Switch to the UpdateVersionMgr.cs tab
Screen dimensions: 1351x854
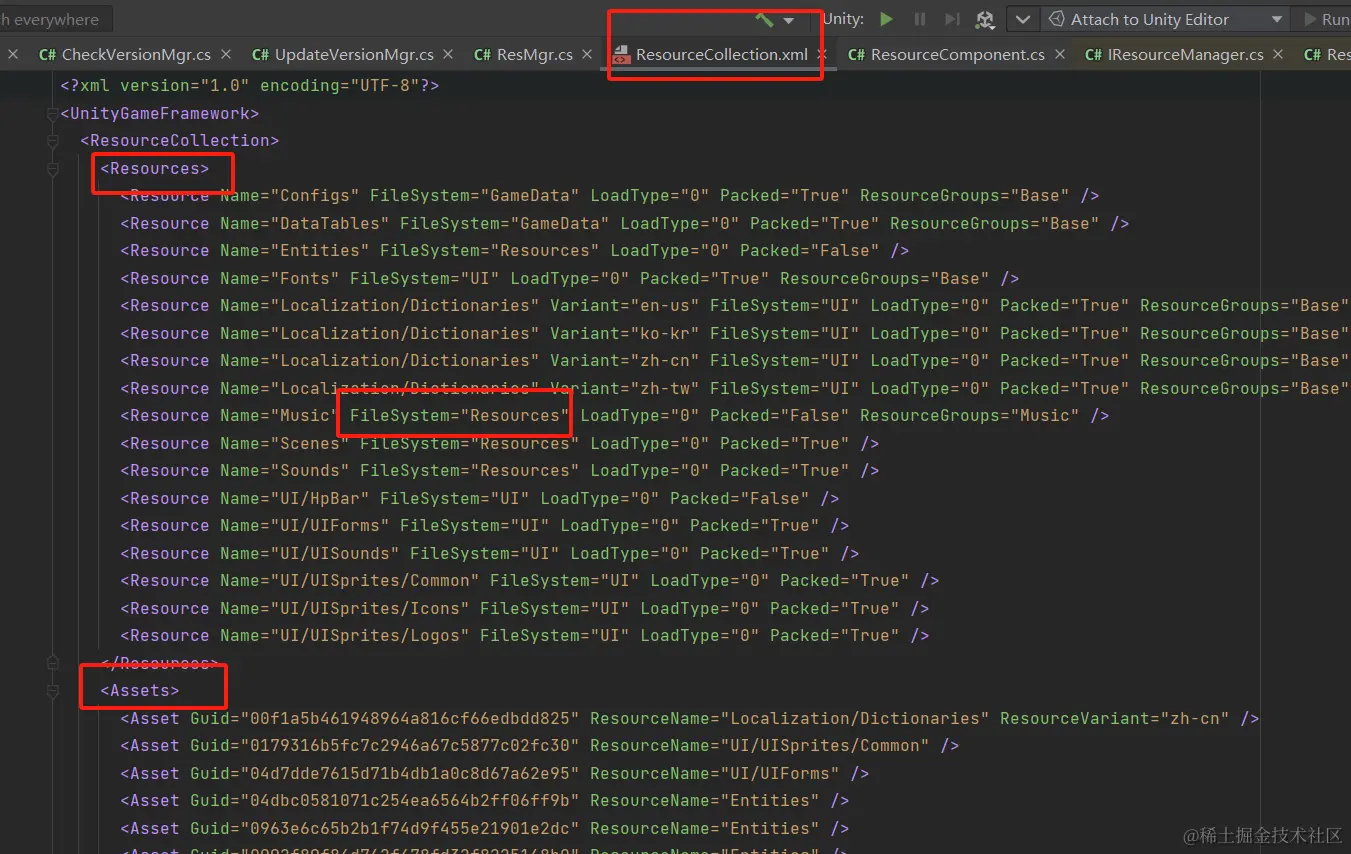343,54
